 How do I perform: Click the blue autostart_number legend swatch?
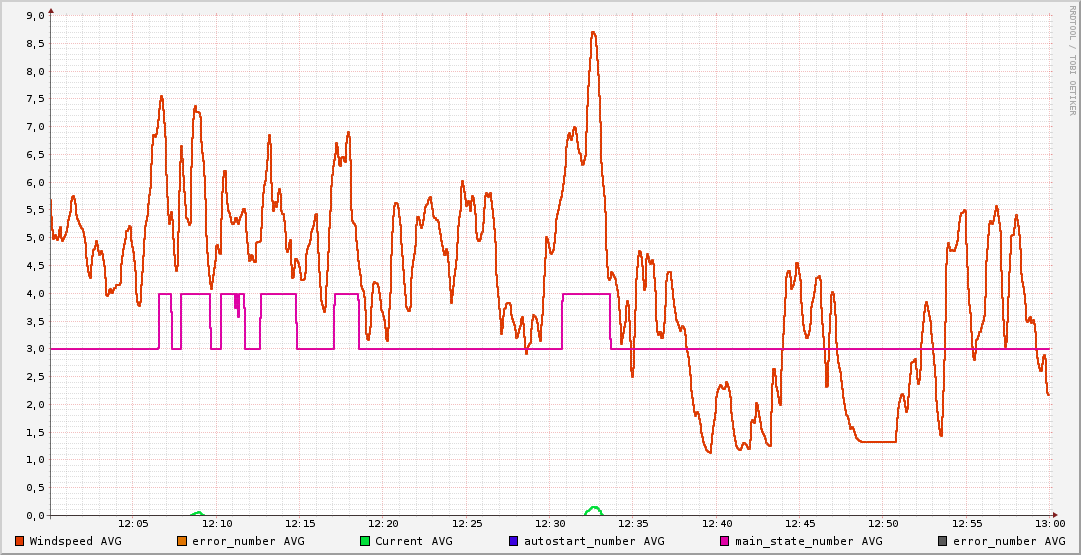[514, 541]
